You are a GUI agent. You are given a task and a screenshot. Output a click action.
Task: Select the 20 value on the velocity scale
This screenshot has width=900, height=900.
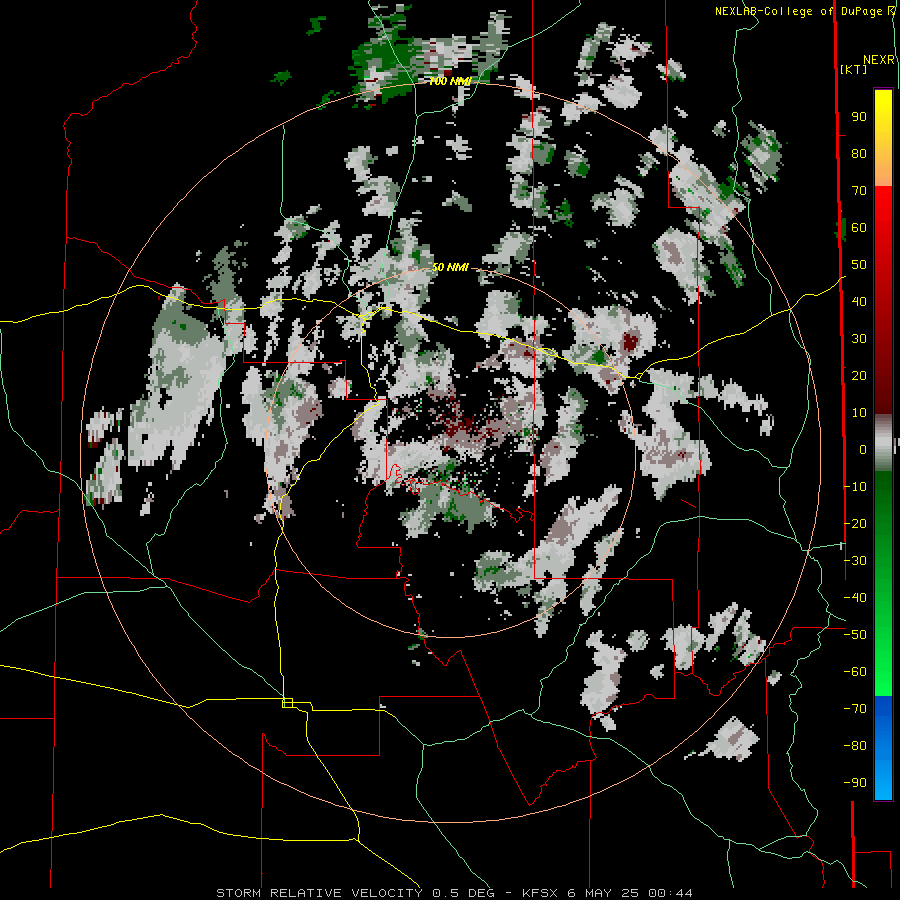click(x=859, y=376)
